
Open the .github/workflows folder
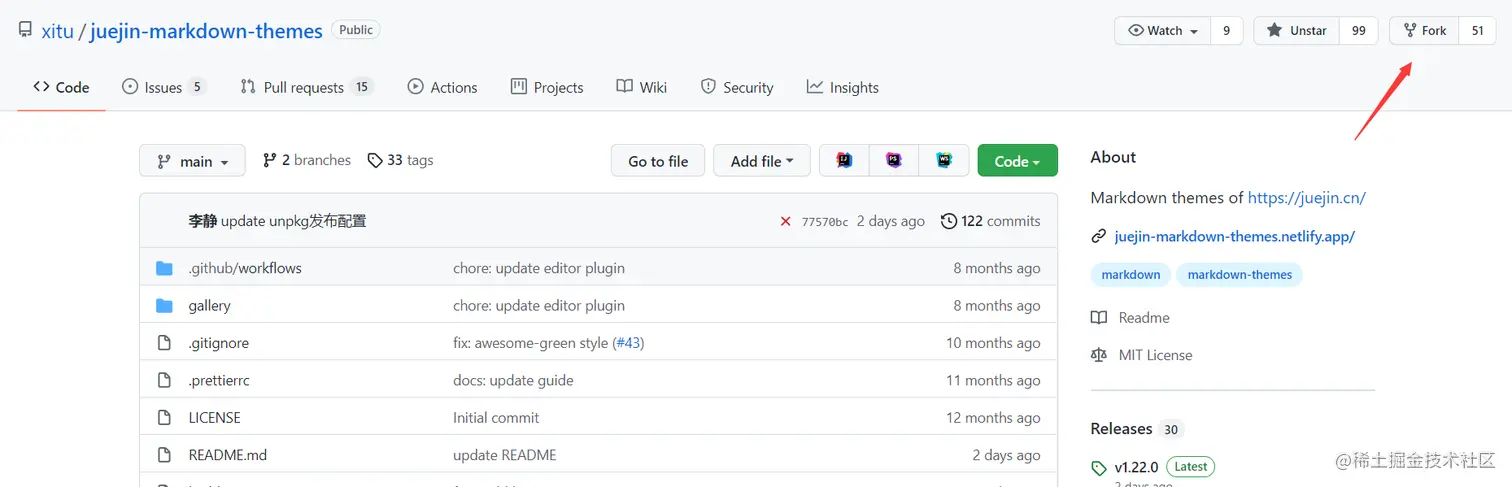[x=245, y=268]
